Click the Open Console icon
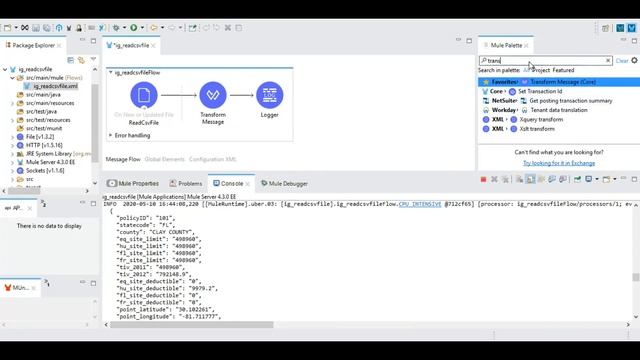 pos(607,179)
